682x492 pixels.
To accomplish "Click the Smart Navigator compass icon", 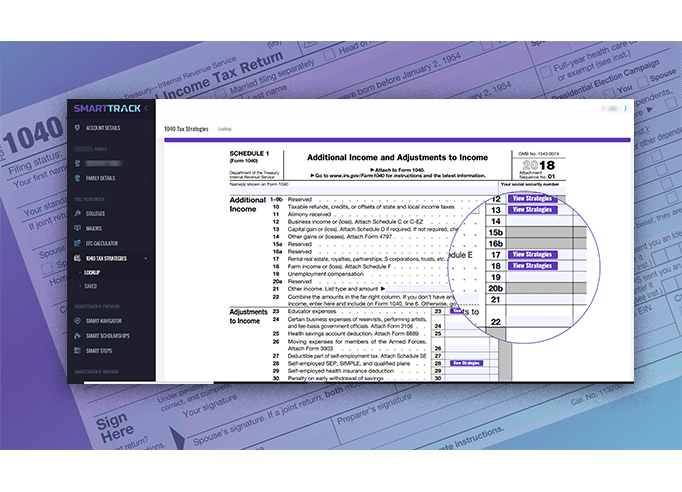I will pyautogui.click(x=78, y=321).
